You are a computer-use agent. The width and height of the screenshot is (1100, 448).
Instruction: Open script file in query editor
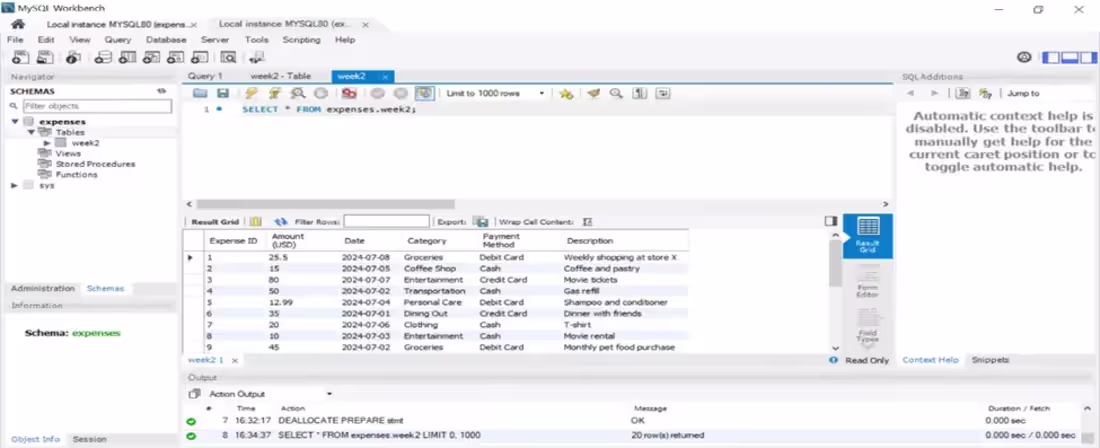200,93
